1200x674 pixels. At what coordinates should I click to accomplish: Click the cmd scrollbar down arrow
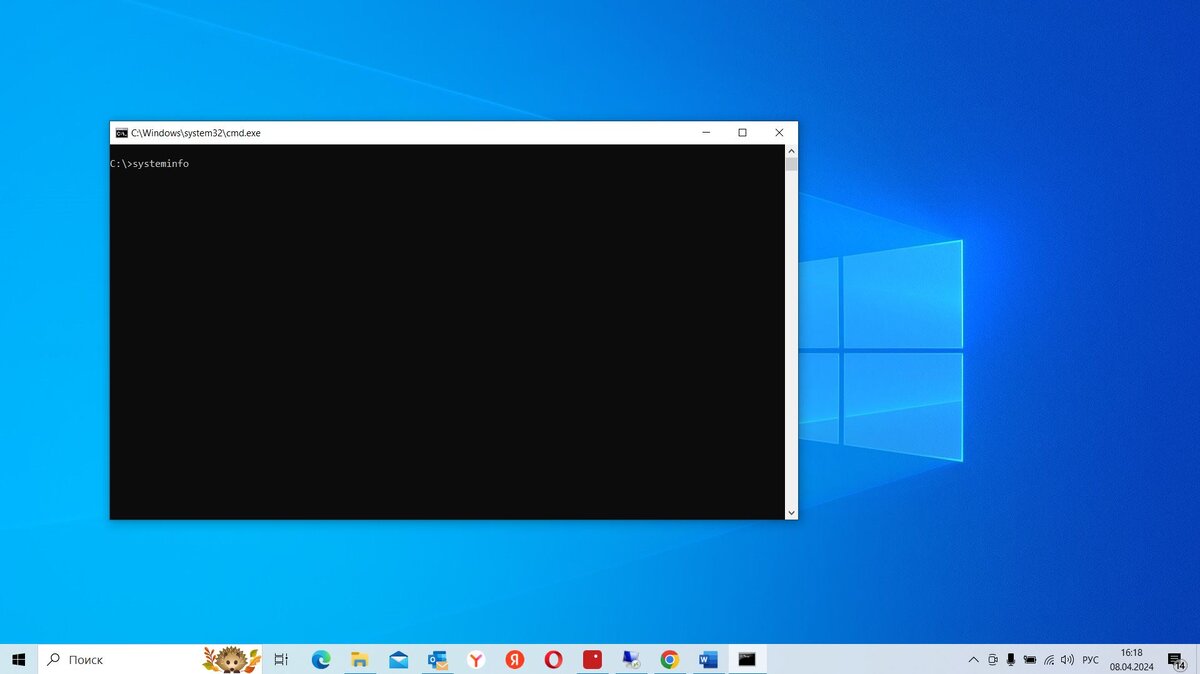[x=791, y=513]
